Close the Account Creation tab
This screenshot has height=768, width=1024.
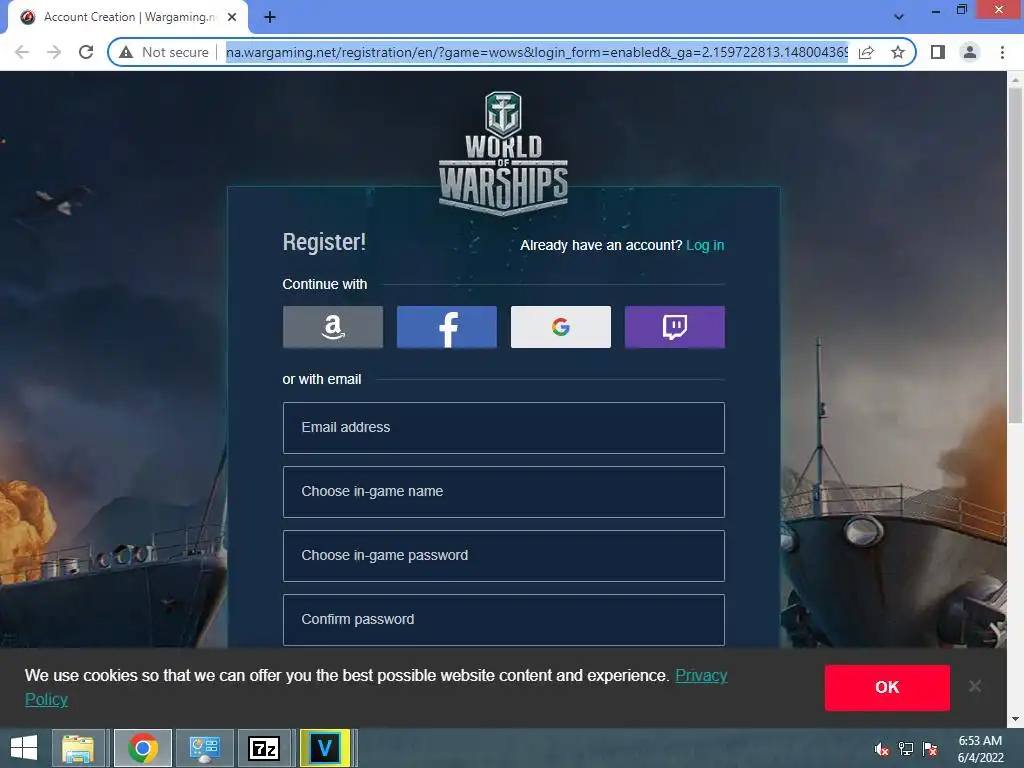(x=232, y=18)
